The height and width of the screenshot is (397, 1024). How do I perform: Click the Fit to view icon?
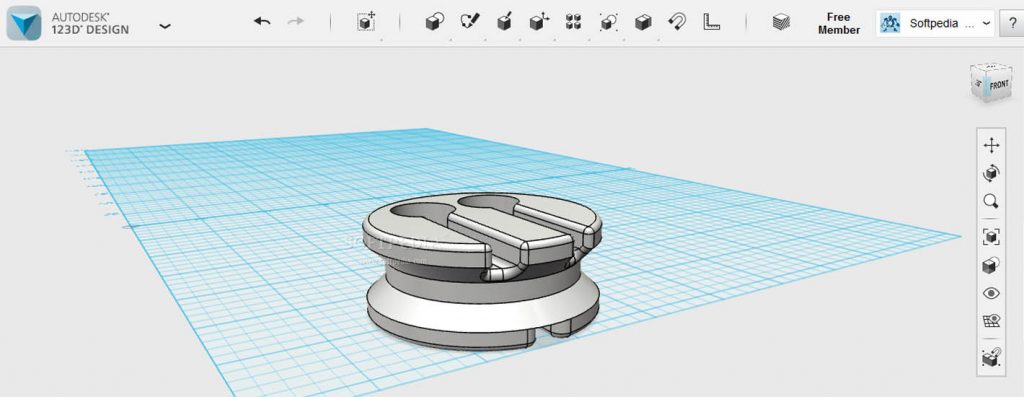click(991, 236)
